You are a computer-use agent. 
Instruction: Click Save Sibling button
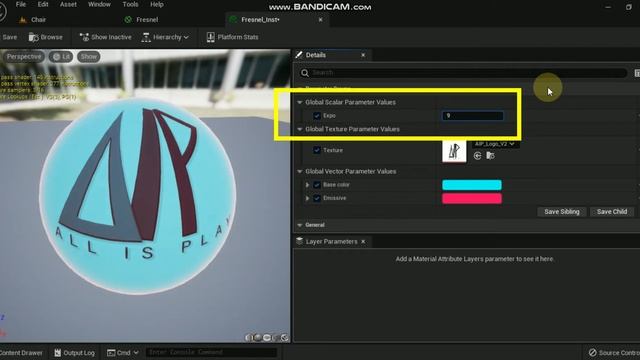562,212
